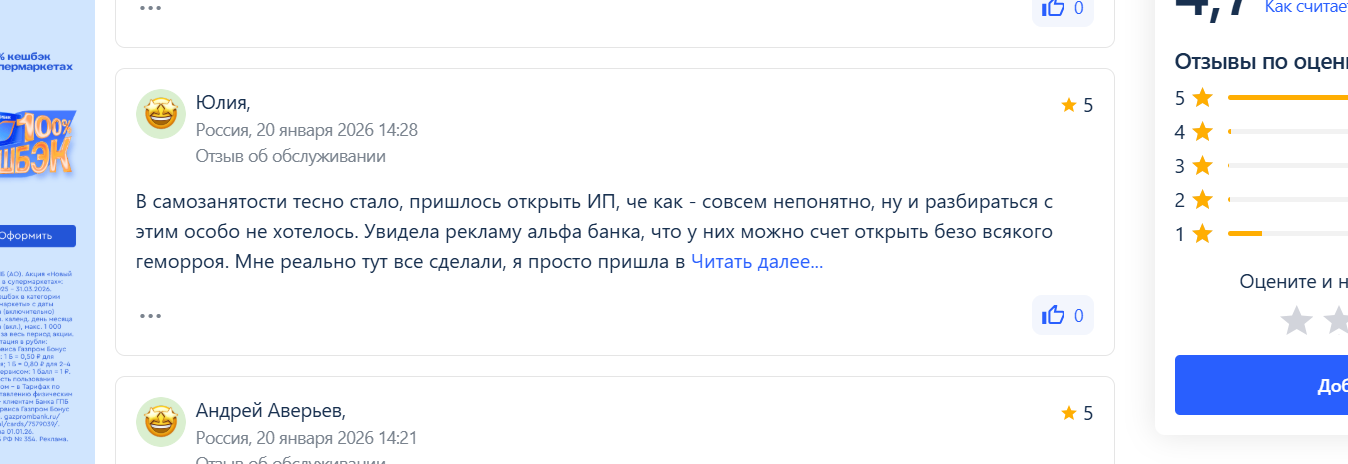Expand review with Читать далее link
The height and width of the screenshot is (464, 1348).
click(x=757, y=262)
